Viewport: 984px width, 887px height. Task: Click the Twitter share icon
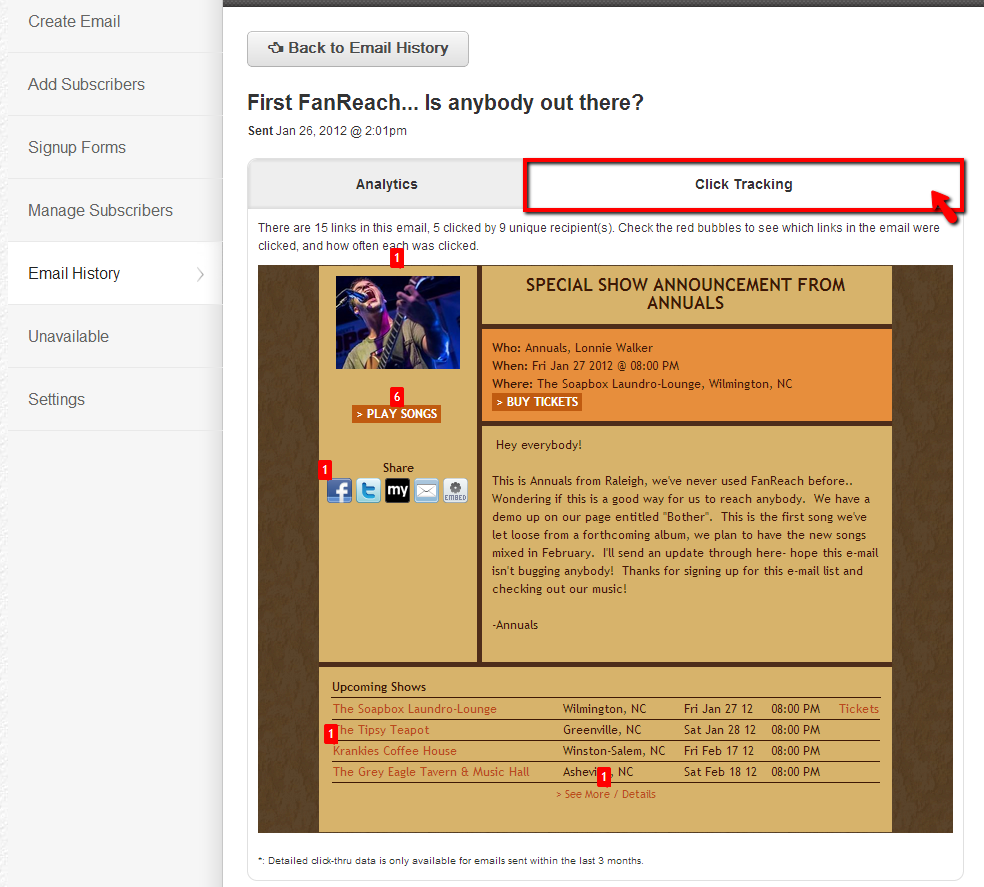(x=369, y=491)
